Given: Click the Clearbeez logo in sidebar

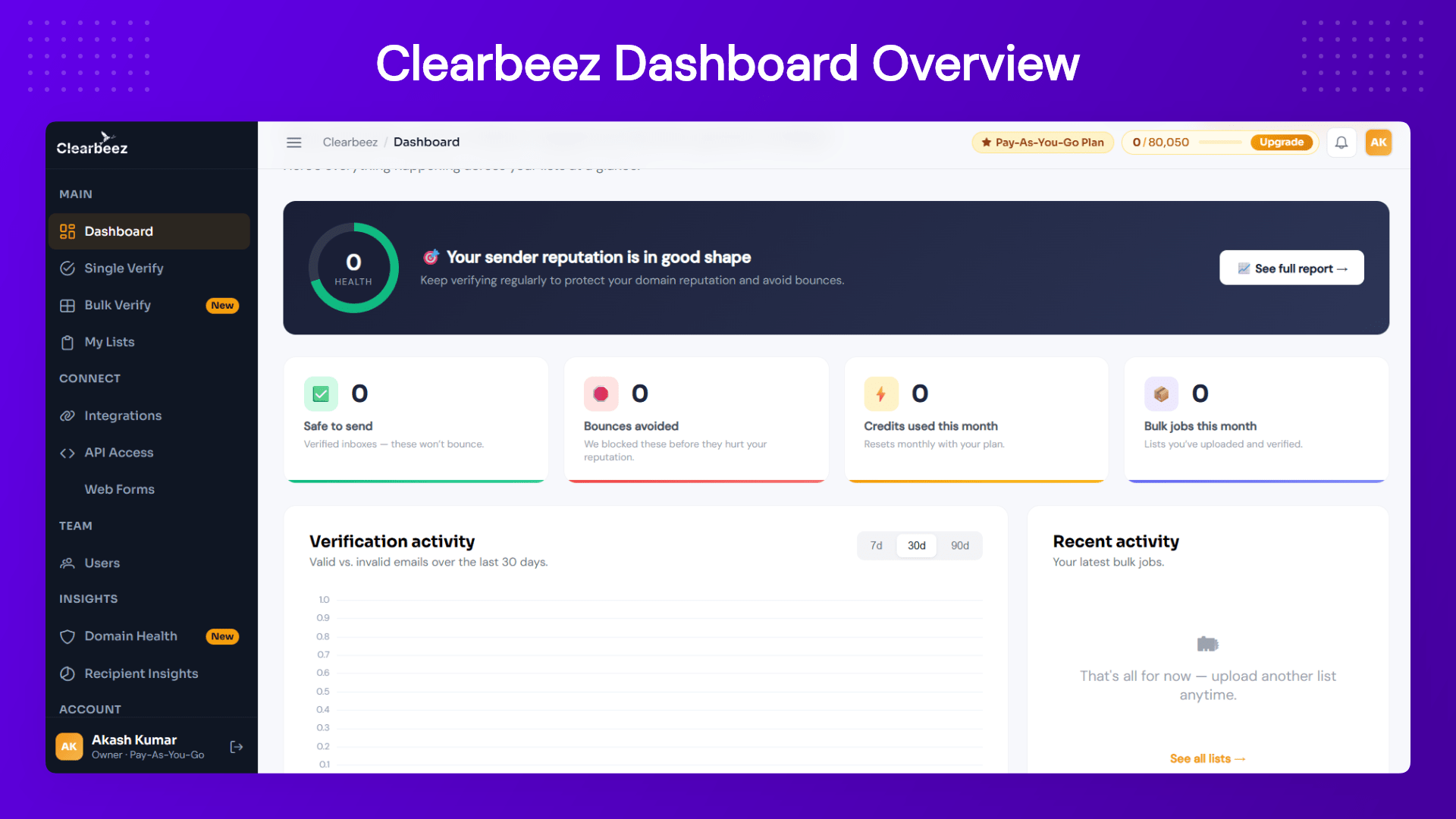Looking at the screenshot, I should 92,143.
